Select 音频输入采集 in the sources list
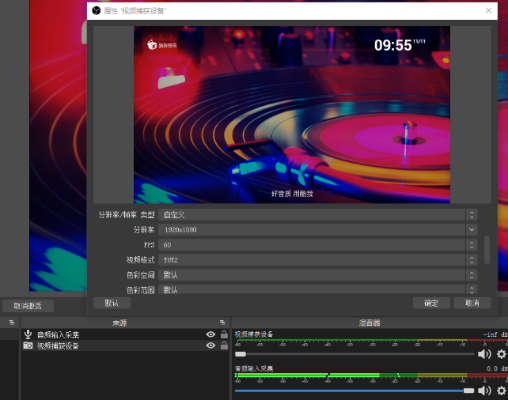 (125, 334)
